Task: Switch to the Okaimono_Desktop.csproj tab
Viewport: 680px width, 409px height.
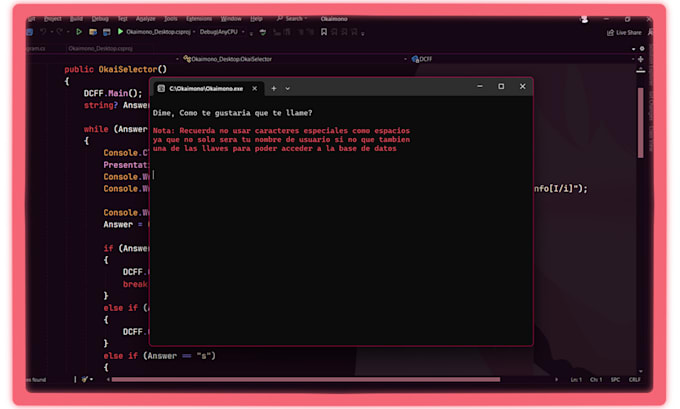Action: pos(95,46)
